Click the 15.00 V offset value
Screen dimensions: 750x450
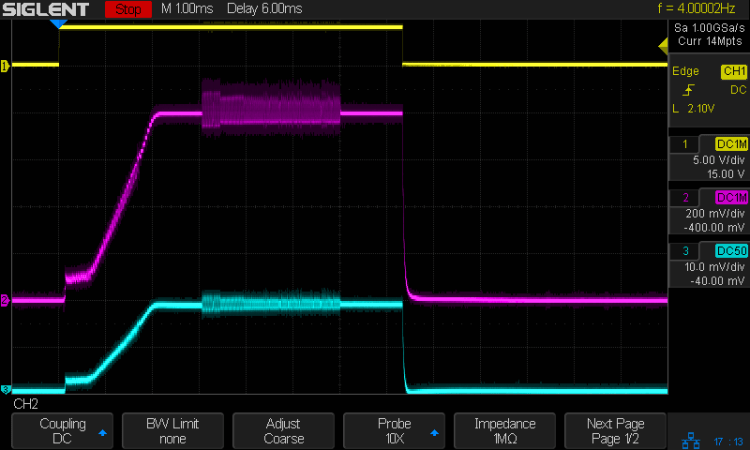[x=726, y=174]
